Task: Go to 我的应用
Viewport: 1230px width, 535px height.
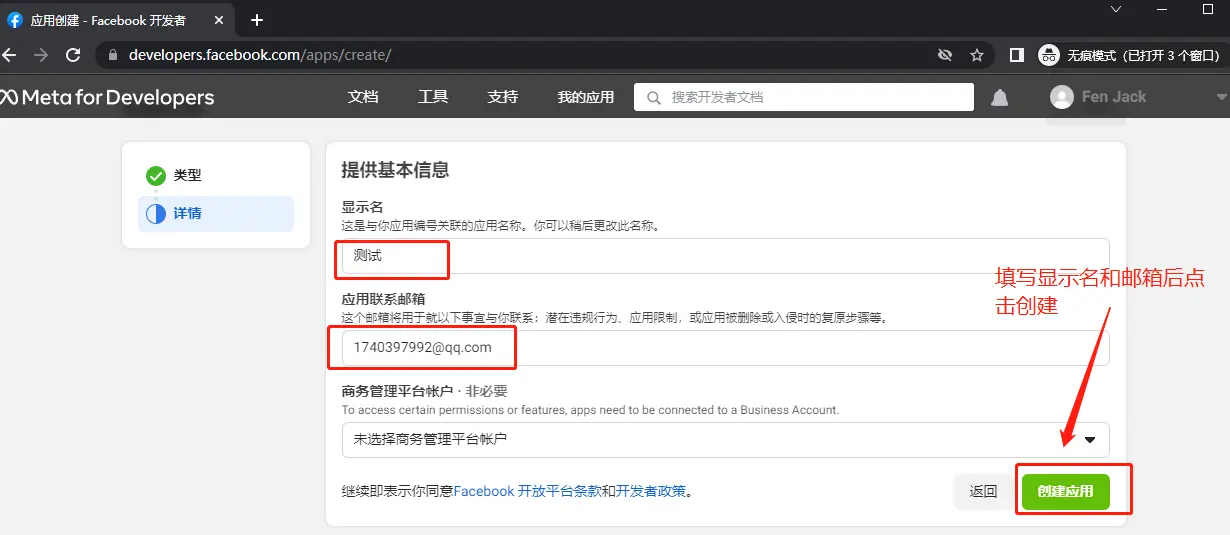Action: (x=586, y=97)
